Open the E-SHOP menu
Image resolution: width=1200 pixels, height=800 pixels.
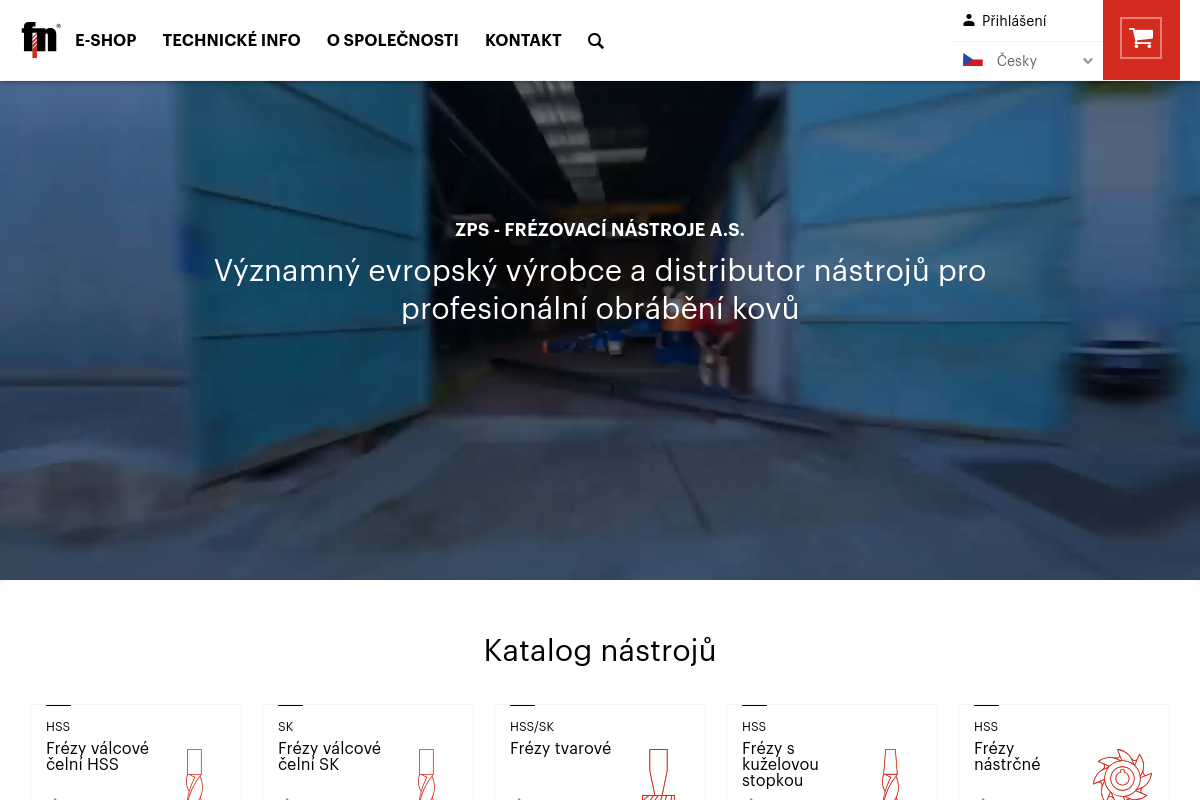coord(106,41)
